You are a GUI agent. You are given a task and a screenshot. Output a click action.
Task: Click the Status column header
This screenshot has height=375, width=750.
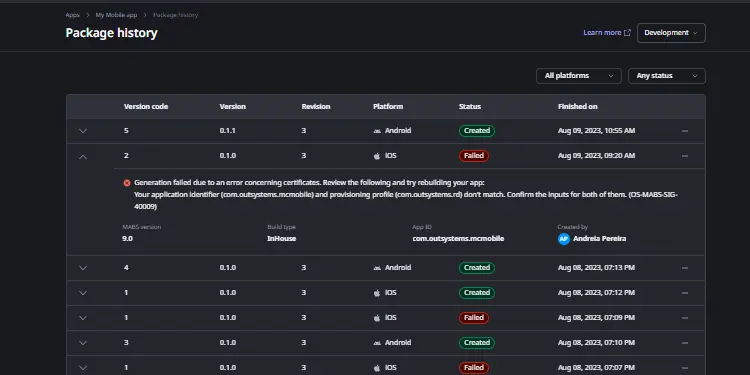pyautogui.click(x=470, y=106)
